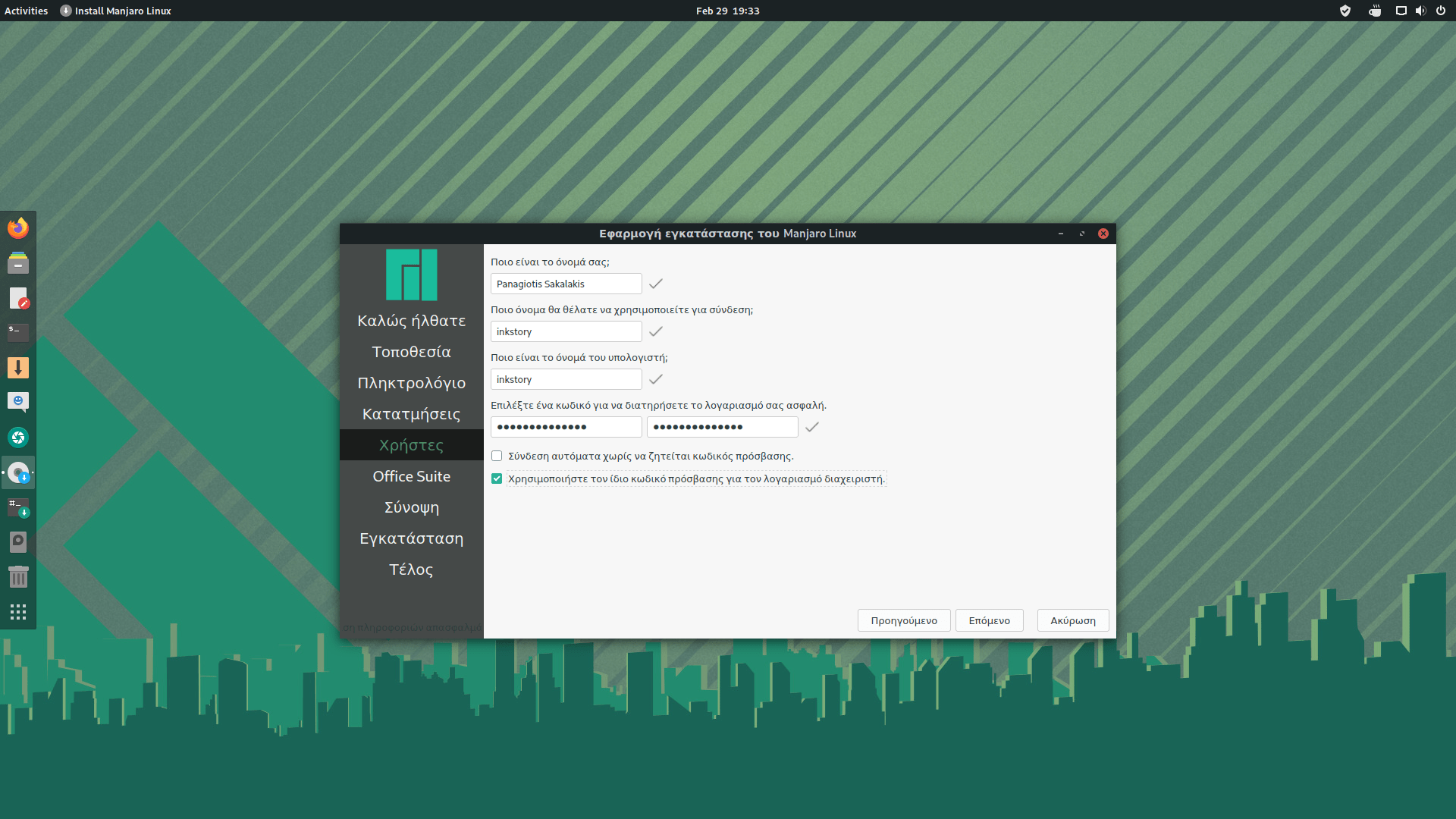The width and height of the screenshot is (1456, 819).
Task: Open Install Manjaro Linux app menu
Action: click(116, 11)
